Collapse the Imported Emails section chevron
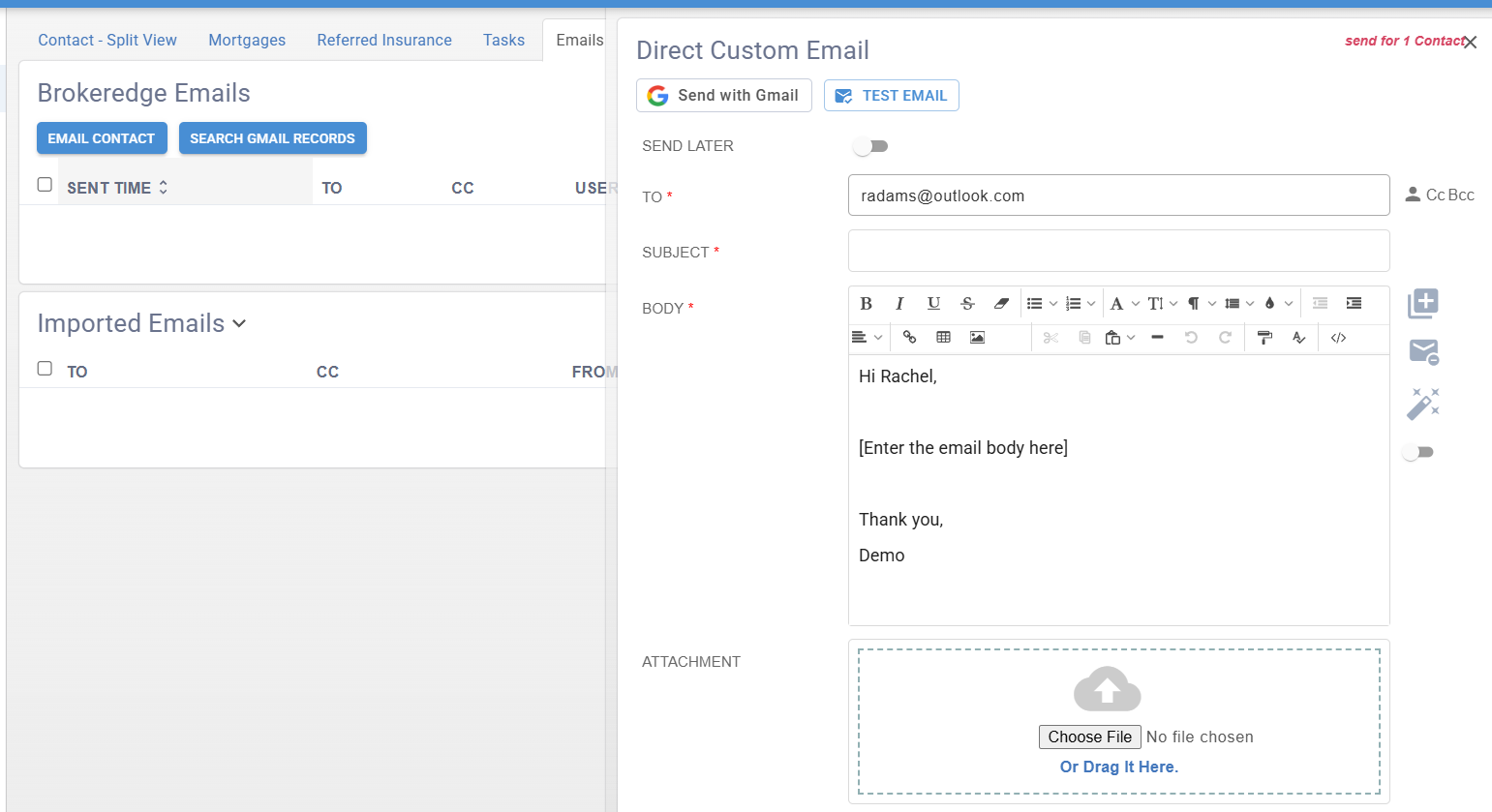The width and height of the screenshot is (1492, 812). click(x=239, y=324)
